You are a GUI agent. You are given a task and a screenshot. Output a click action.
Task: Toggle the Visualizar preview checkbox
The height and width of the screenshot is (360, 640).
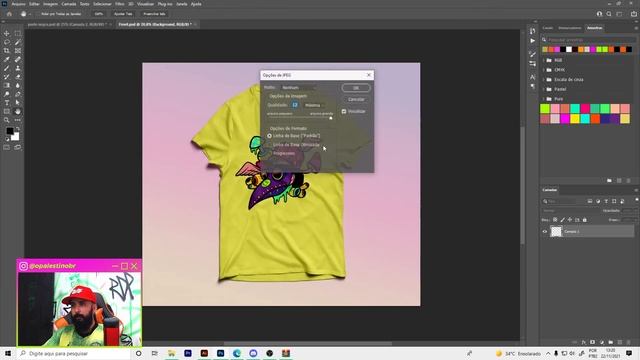click(344, 111)
